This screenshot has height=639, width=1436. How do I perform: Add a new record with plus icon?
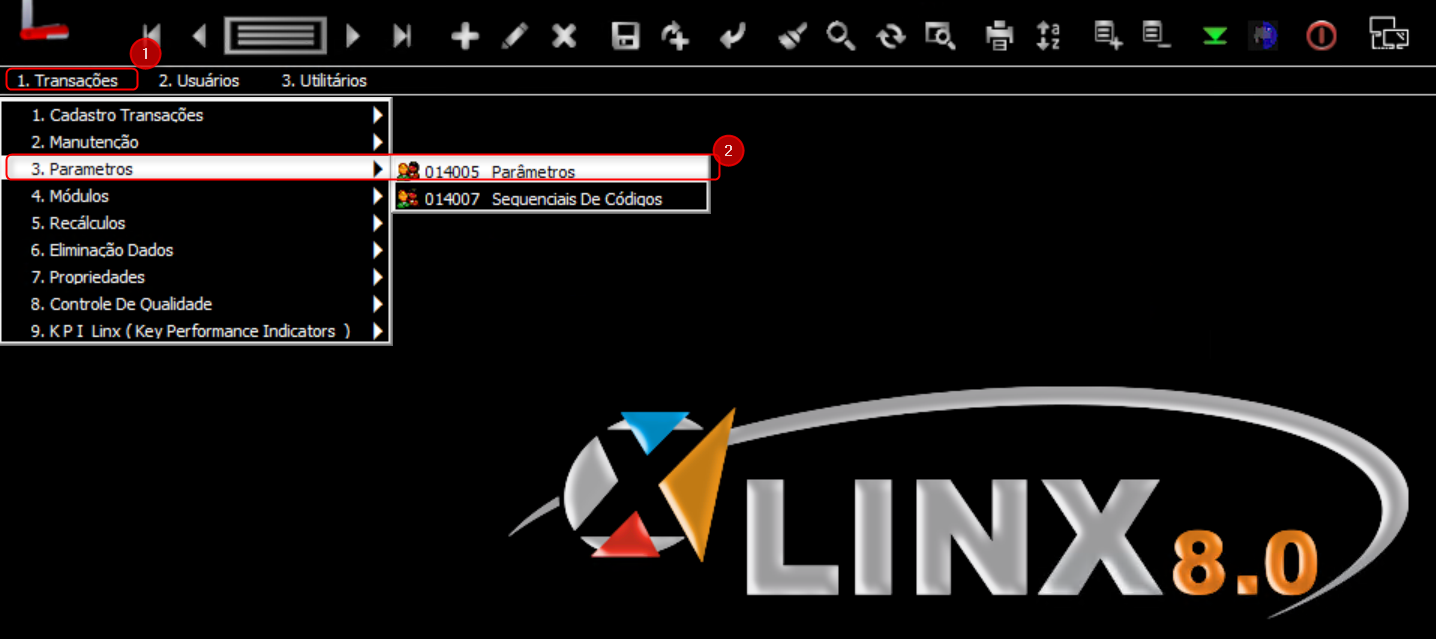point(465,37)
